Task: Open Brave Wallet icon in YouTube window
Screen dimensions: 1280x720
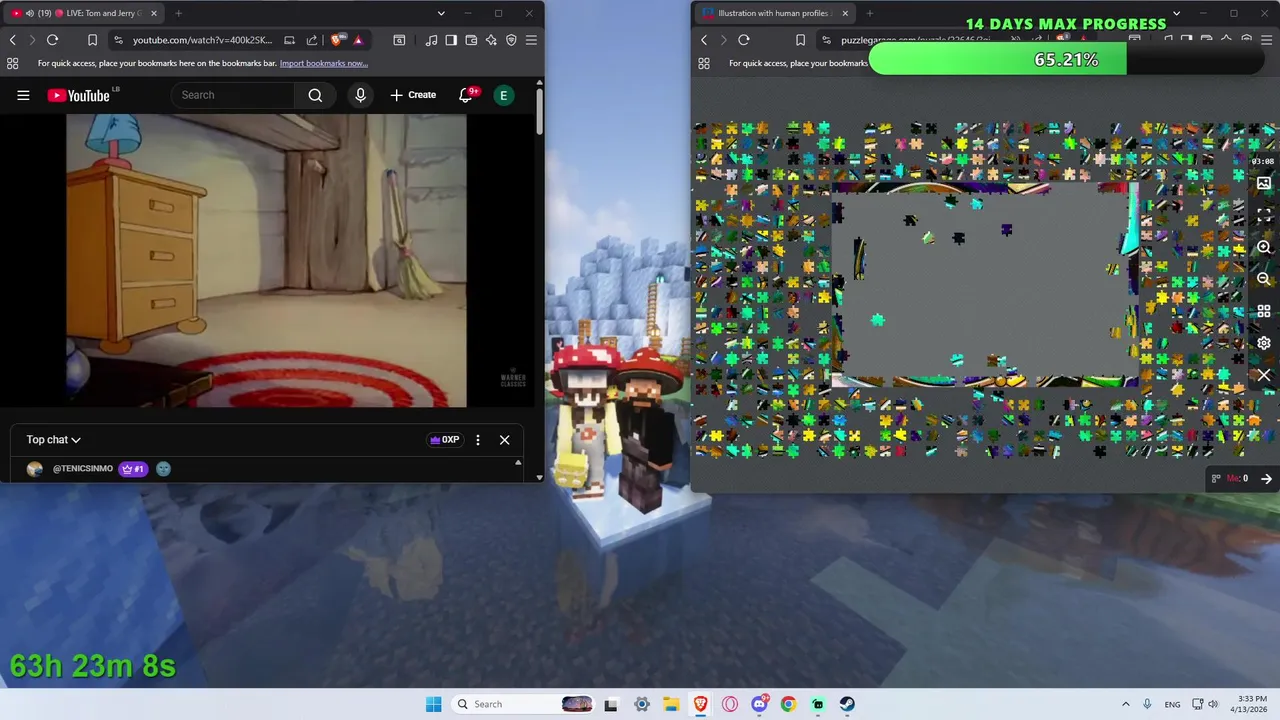Action: [471, 40]
